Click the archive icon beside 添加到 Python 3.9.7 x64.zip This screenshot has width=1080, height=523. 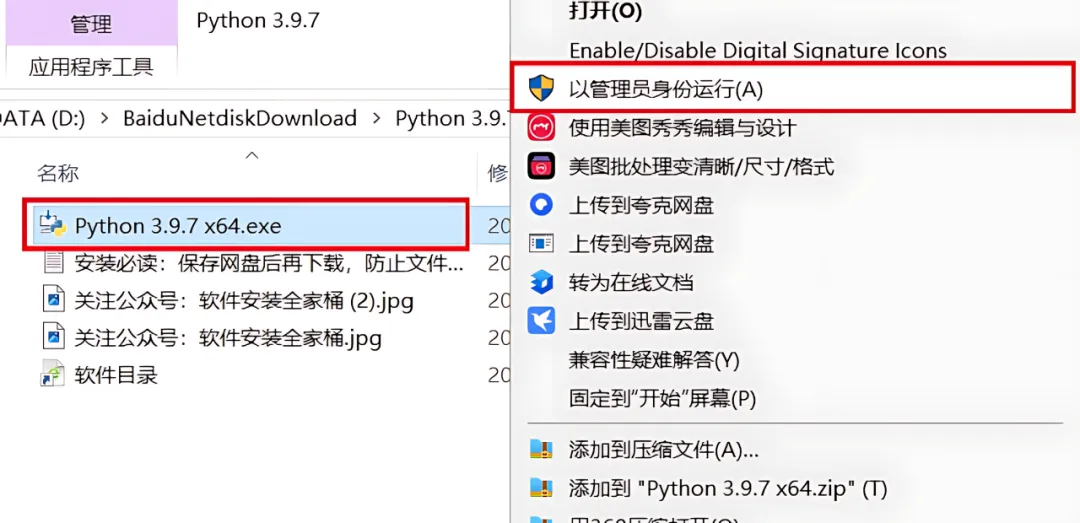[541, 489]
